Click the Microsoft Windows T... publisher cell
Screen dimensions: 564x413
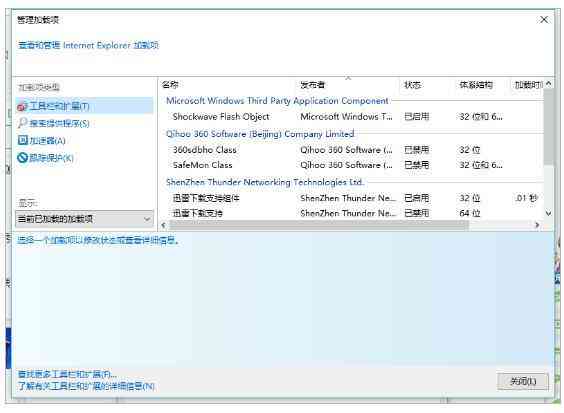pyautogui.click(x=346, y=117)
